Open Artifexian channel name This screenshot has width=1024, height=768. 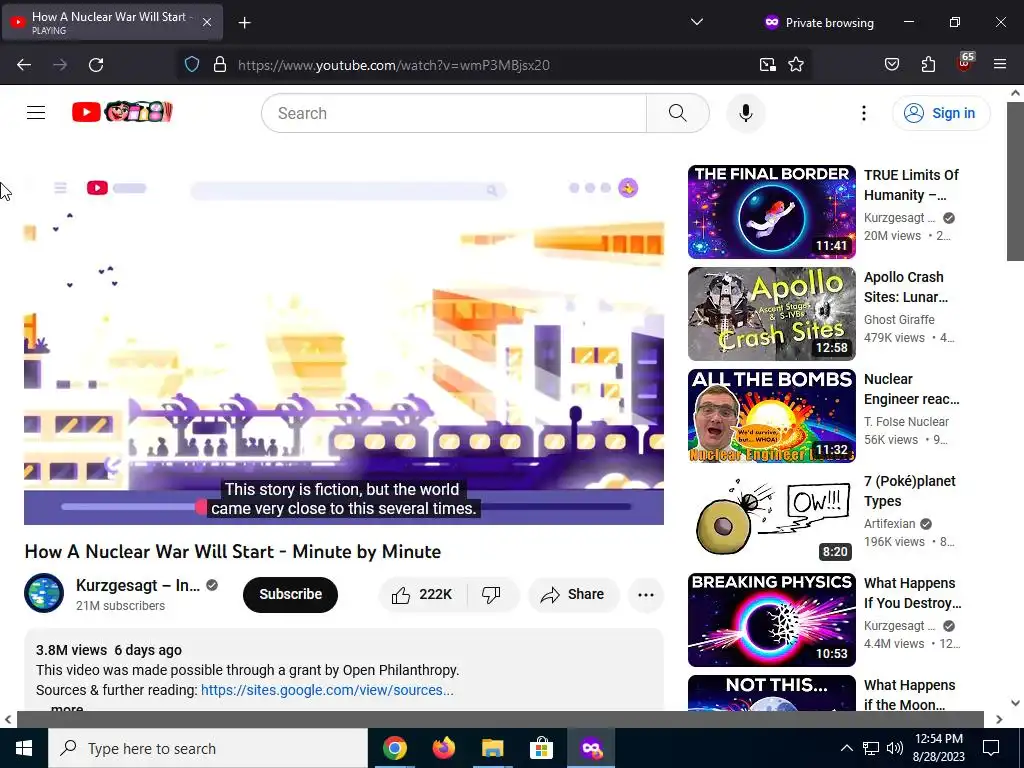889,524
